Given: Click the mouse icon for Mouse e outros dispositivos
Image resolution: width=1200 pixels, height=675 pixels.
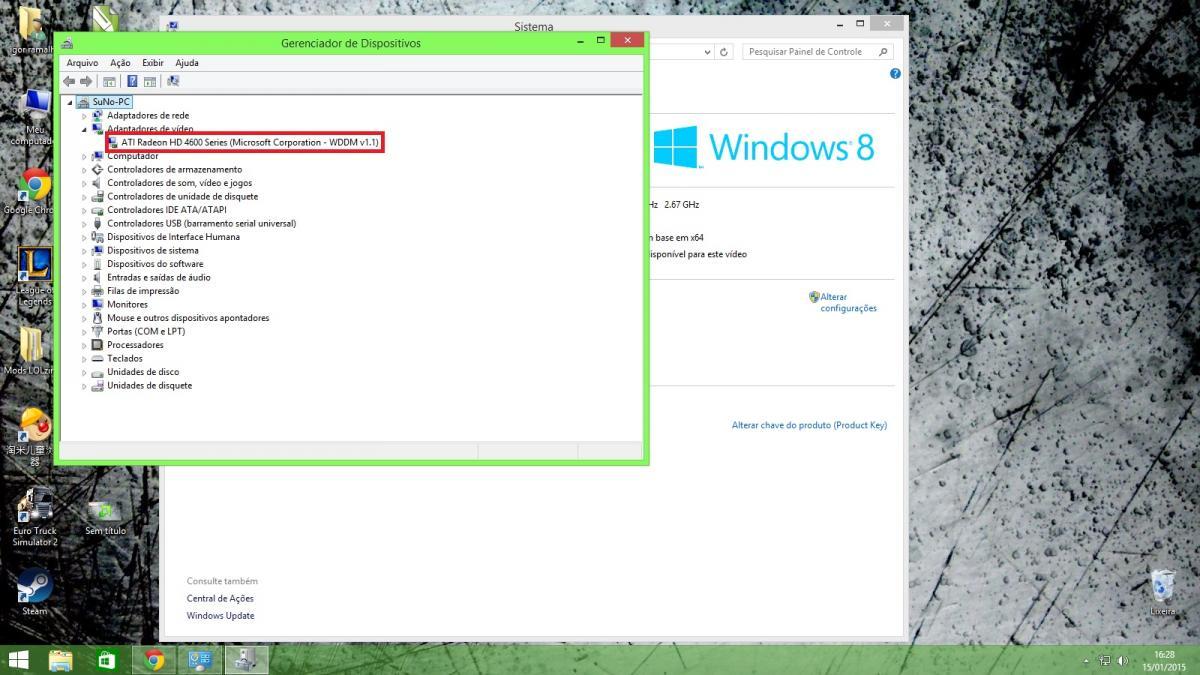Looking at the screenshot, I should tap(97, 318).
